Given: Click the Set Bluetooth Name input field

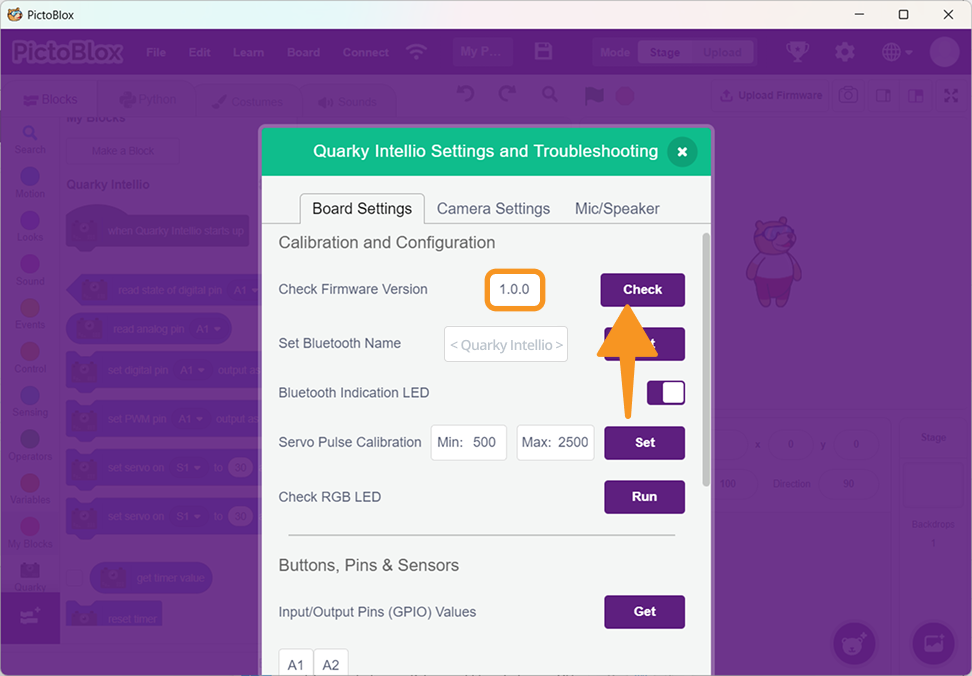Looking at the screenshot, I should point(506,345).
